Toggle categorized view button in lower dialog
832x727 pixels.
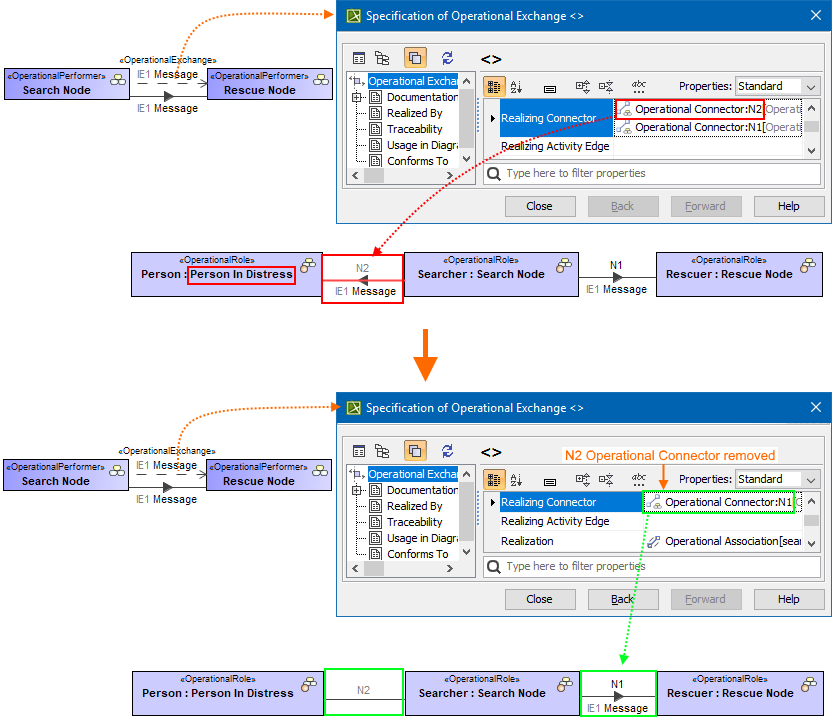(x=493, y=480)
